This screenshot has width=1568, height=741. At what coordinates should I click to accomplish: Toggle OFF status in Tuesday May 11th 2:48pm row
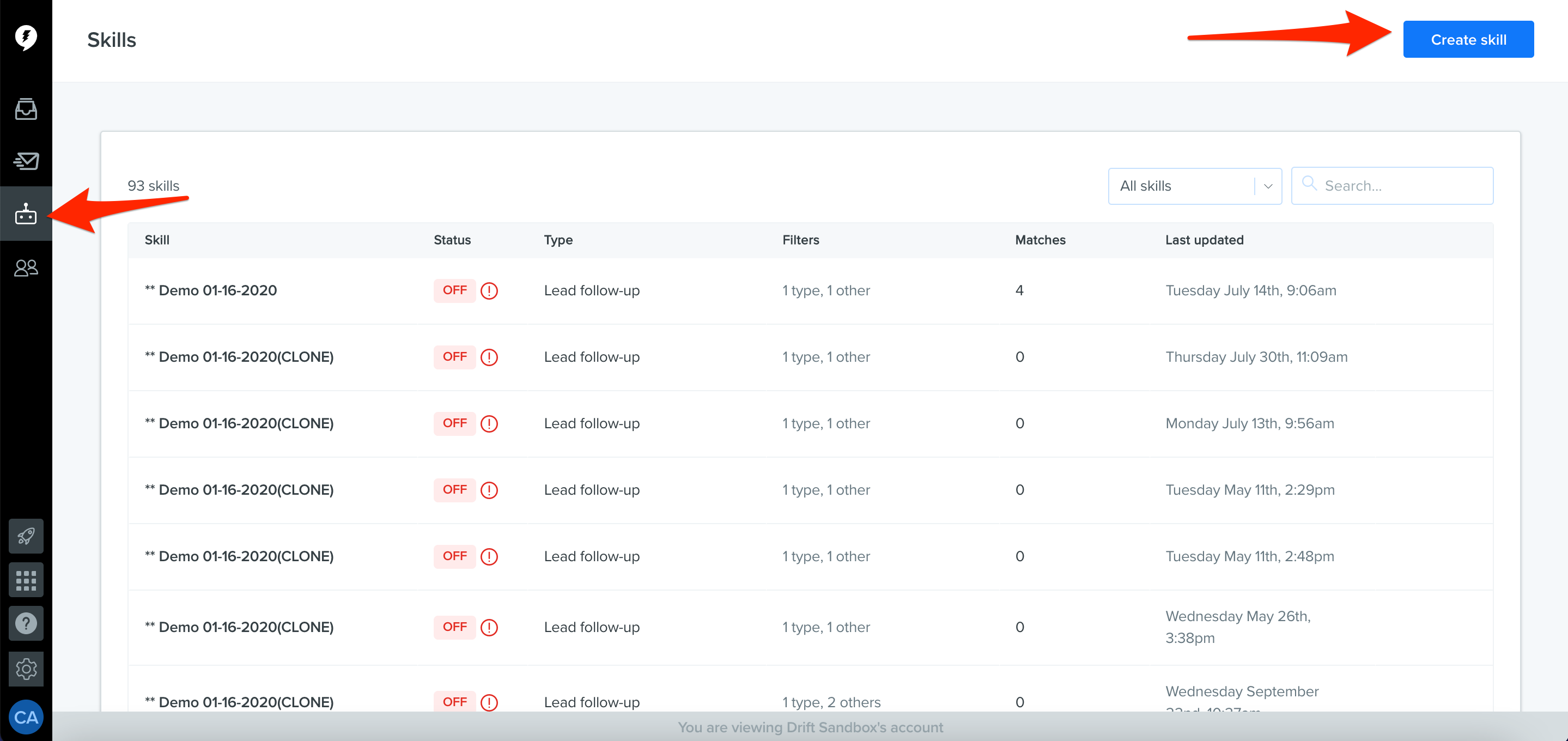point(454,556)
